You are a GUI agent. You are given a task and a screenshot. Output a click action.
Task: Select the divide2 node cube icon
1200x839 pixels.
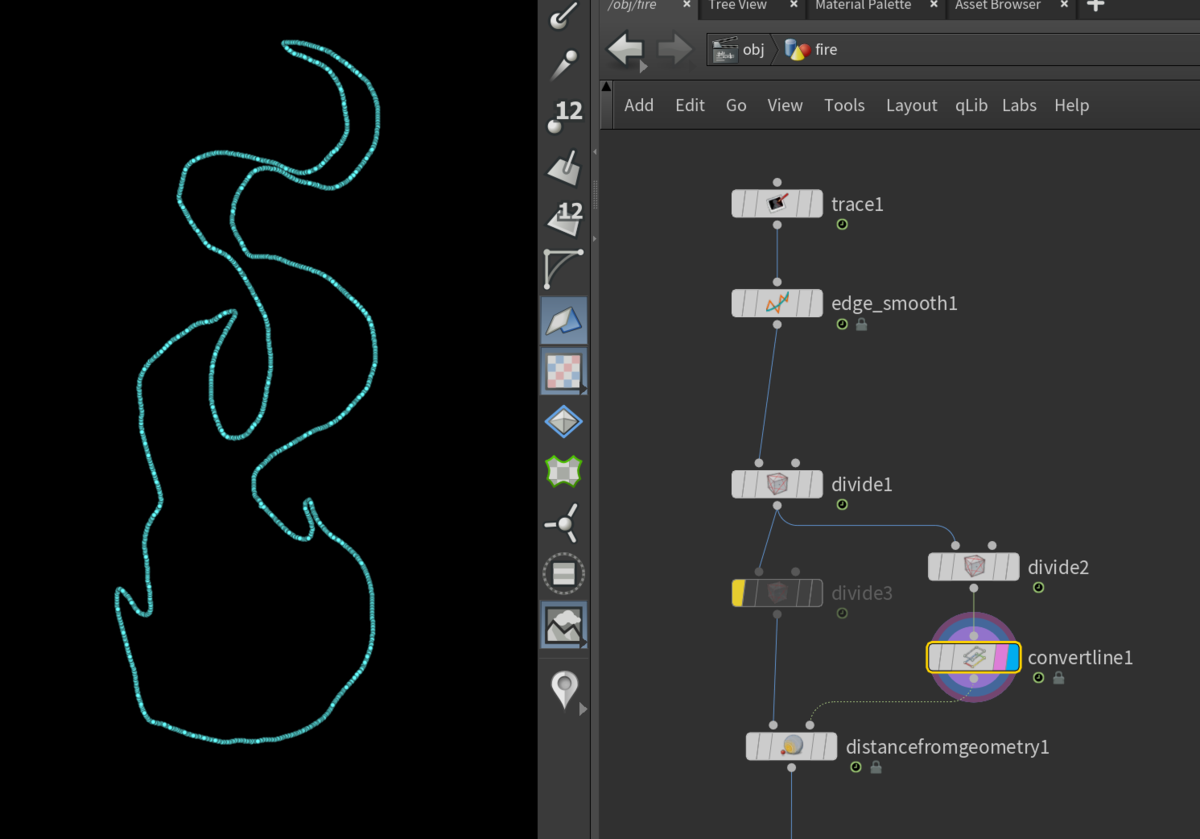(x=973, y=567)
